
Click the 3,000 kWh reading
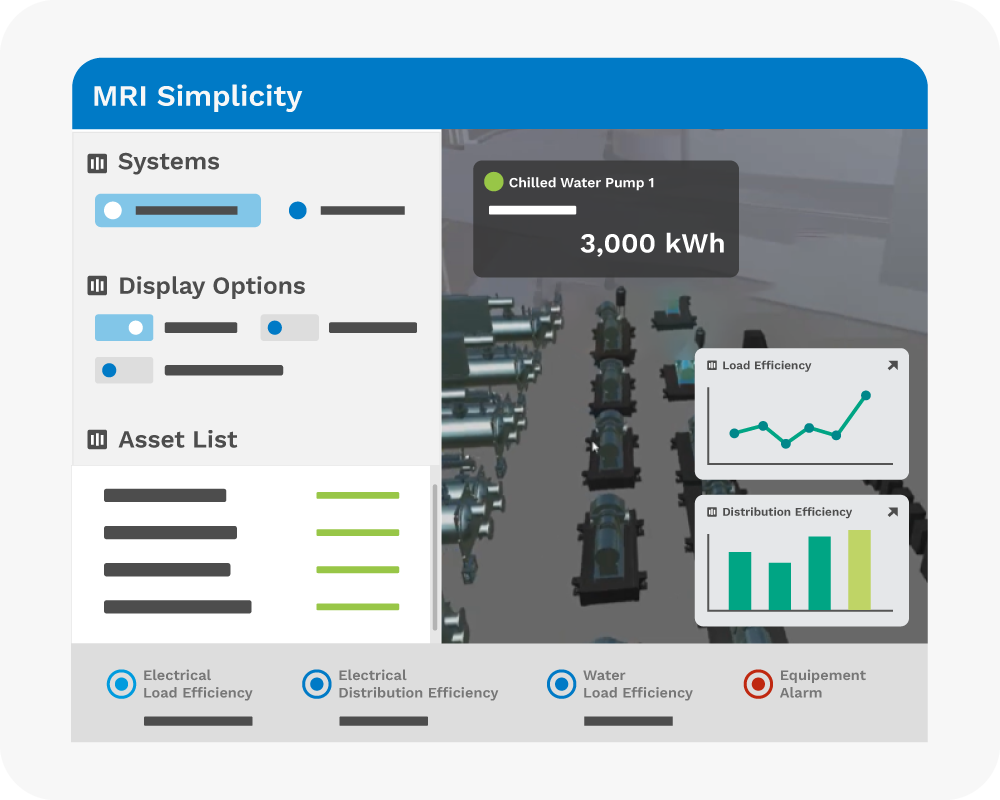tap(652, 244)
